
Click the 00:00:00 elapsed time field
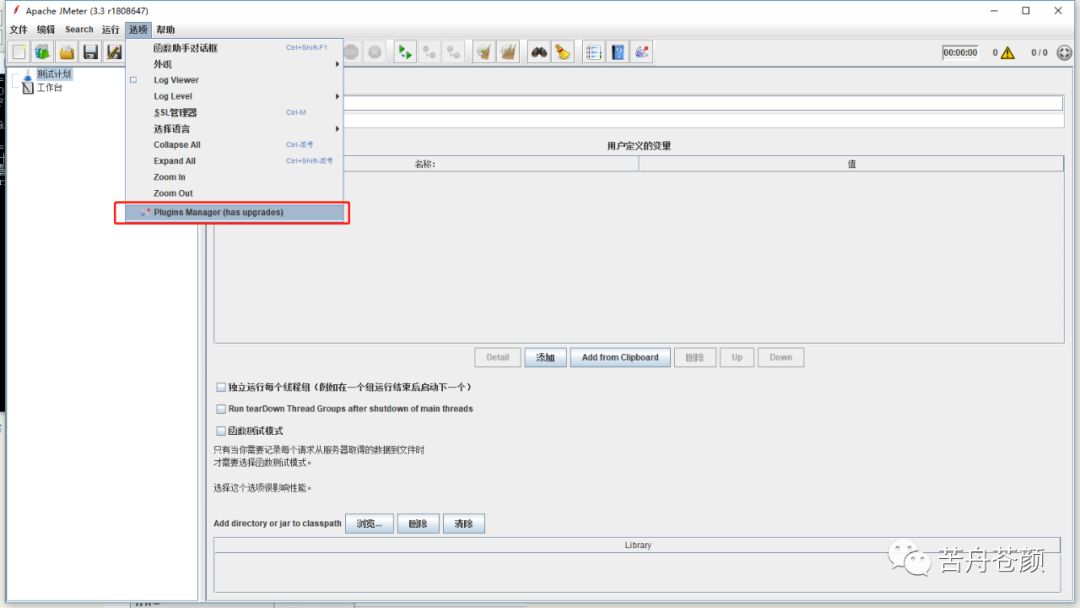(x=960, y=52)
